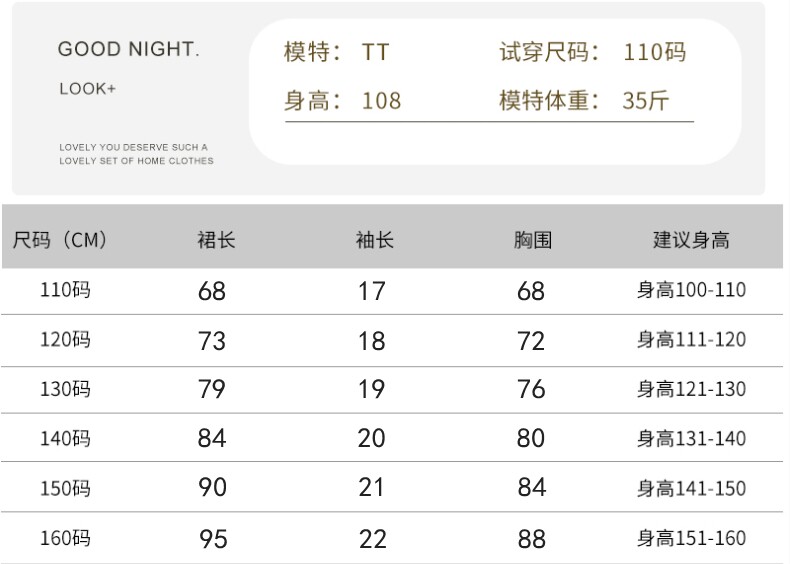
Task: Click the 模特: TT text
Action: pyautogui.click(x=336, y=52)
